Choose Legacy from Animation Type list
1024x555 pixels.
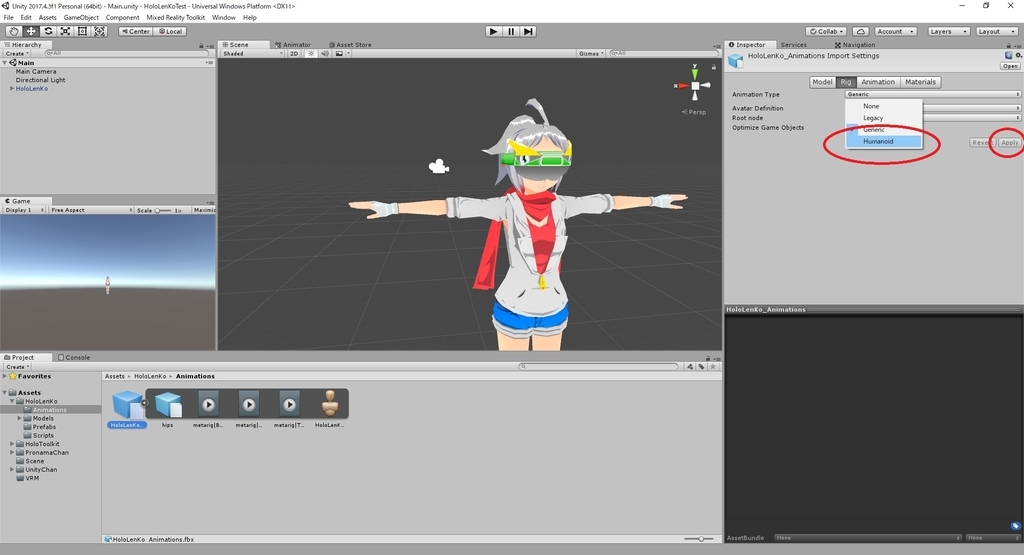pos(884,118)
